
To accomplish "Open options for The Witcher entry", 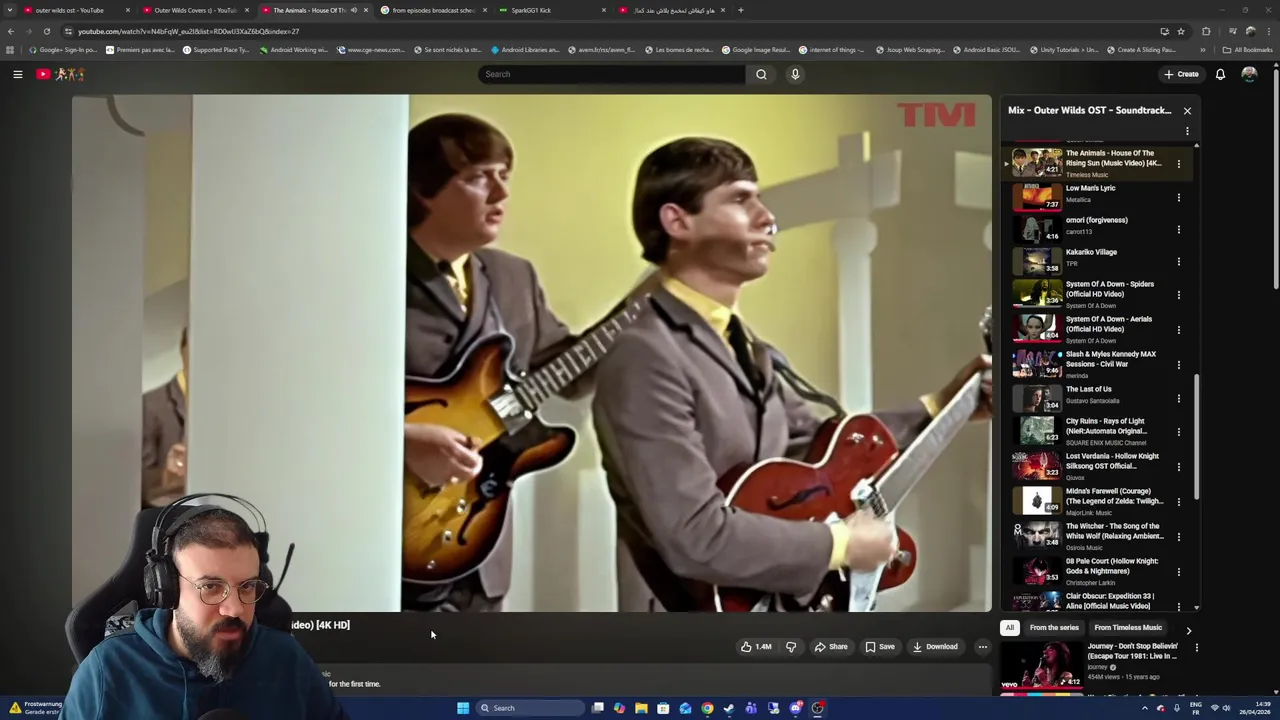I will point(1178,537).
